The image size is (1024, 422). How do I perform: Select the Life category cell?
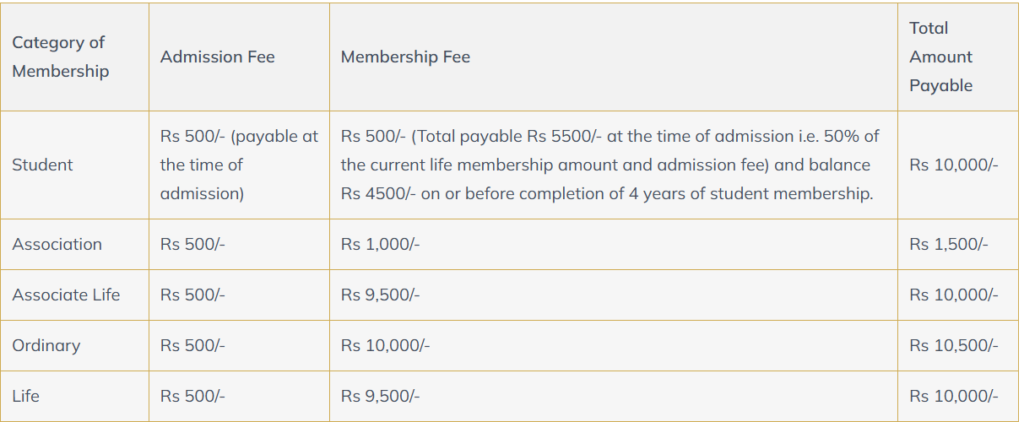pos(26,396)
